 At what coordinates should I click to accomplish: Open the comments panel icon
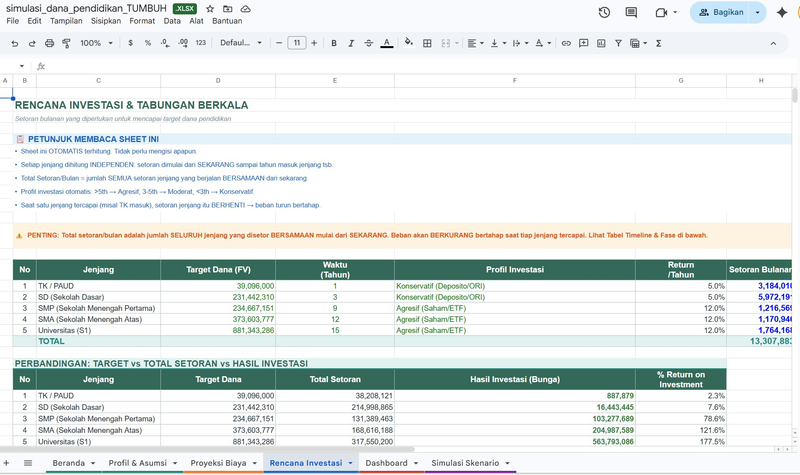click(x=631, y=12)
